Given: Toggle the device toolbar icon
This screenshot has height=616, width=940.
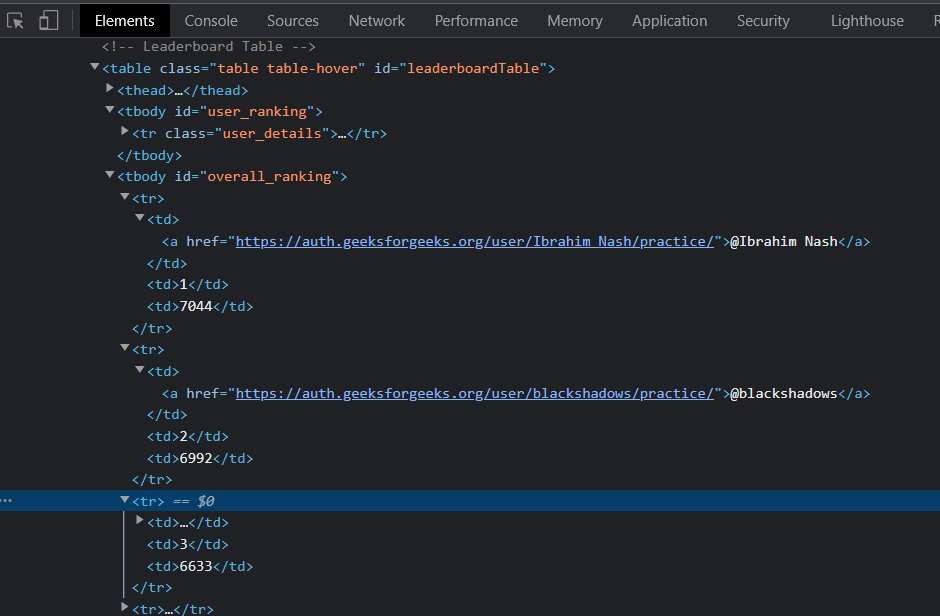Looking at the screenshot, I should tap(49, 21).
